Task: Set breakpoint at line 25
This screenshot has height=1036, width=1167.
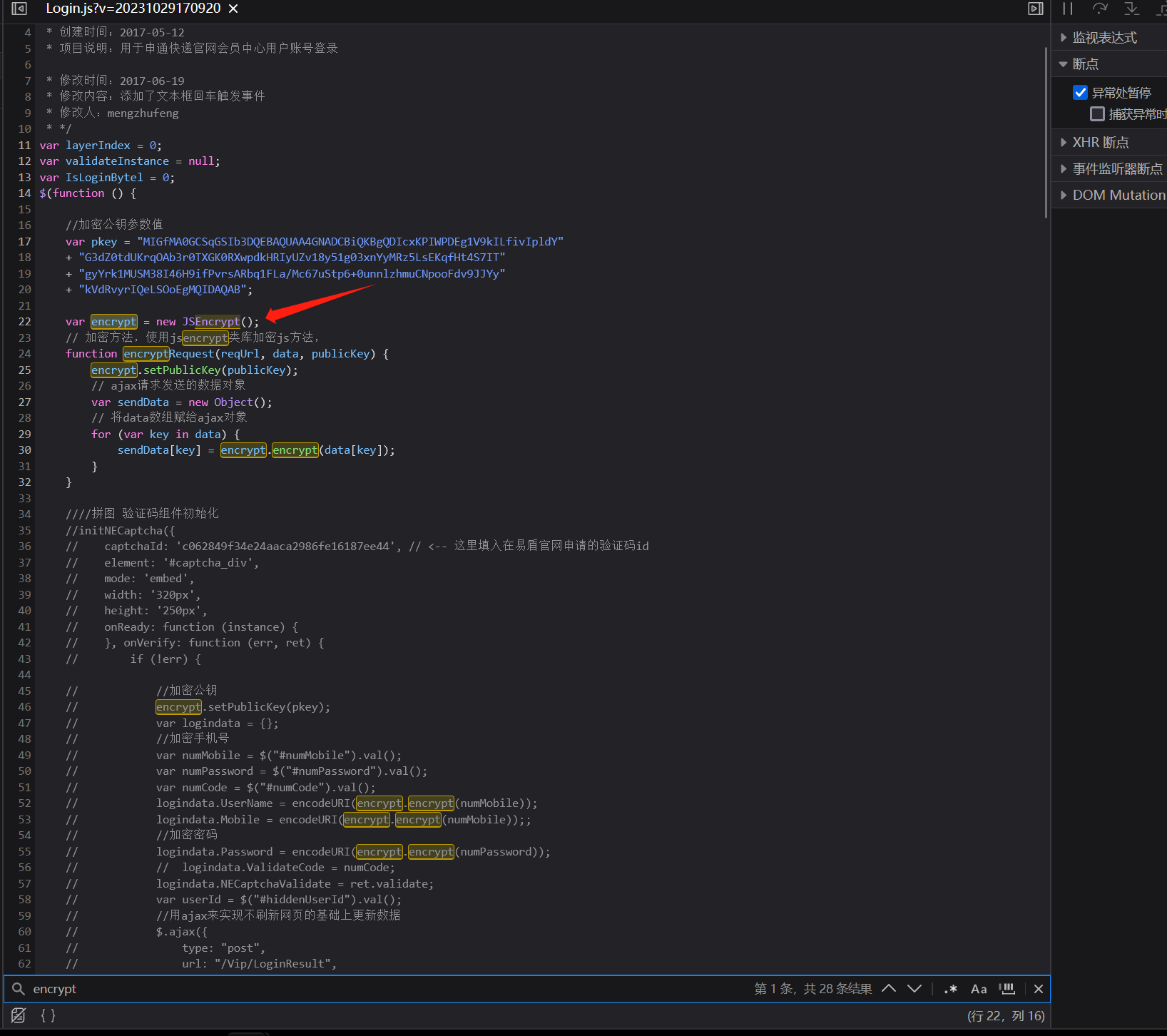Action: click(24, 370)
